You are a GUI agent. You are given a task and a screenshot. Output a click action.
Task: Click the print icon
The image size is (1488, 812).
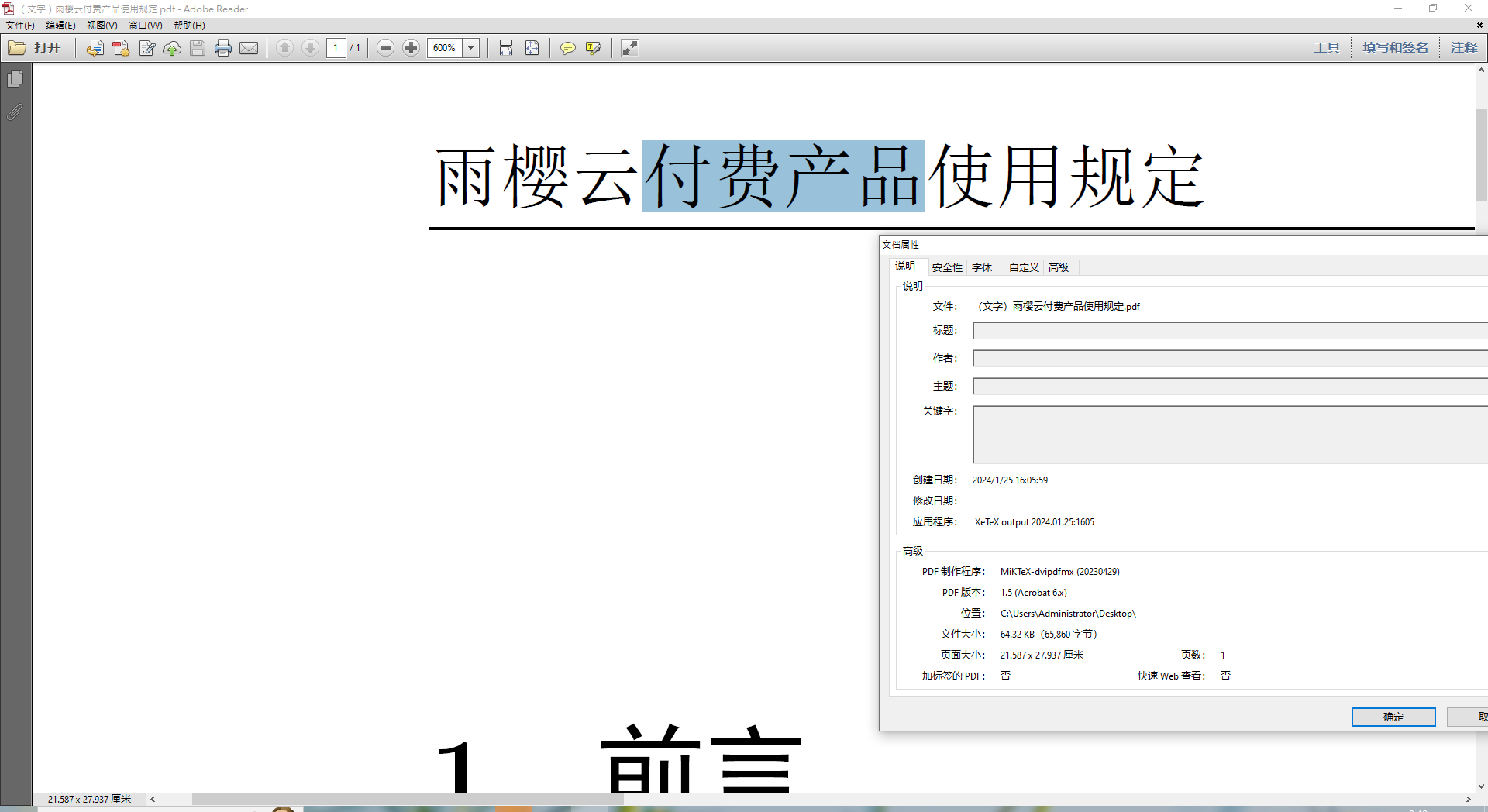coord(223,48)
